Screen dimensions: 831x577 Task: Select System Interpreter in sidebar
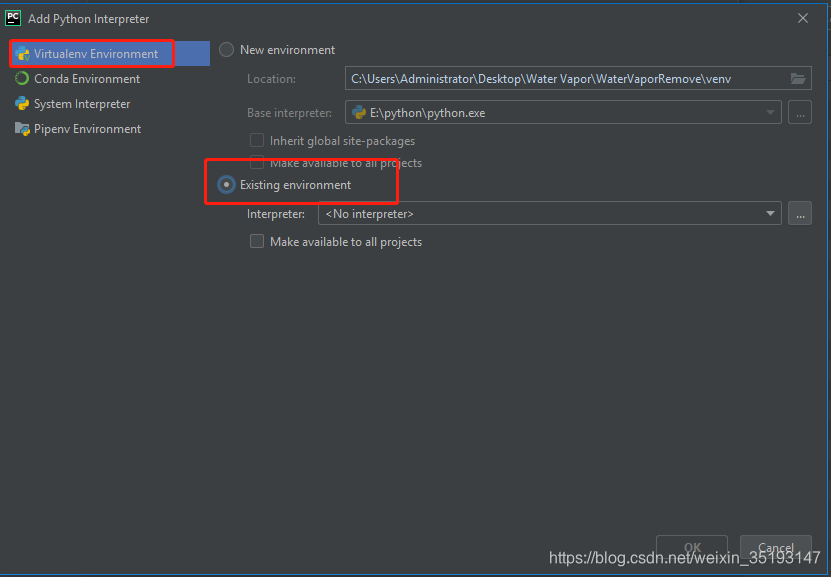[x=110, y=104]
